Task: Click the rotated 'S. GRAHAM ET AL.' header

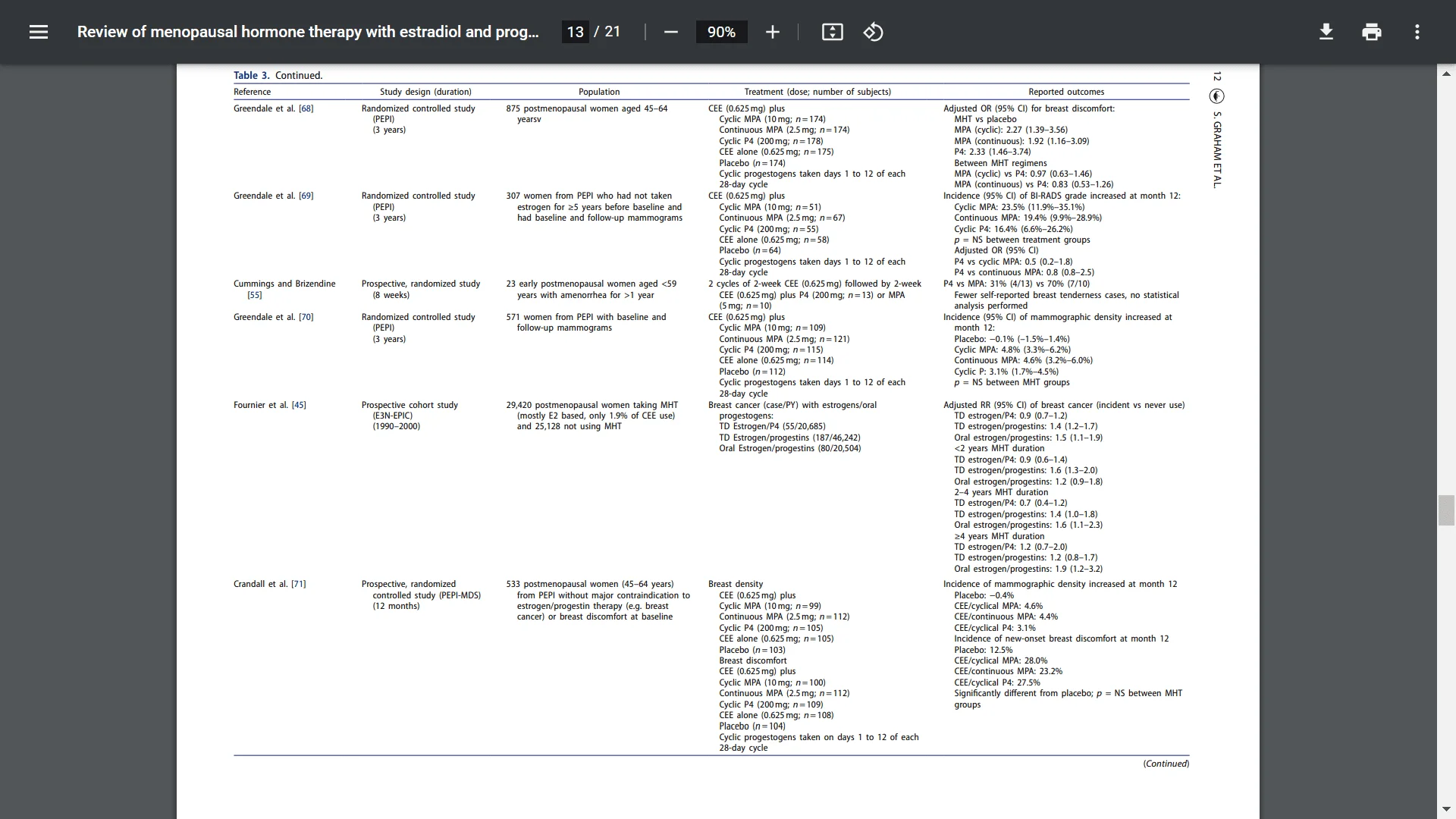Action: point(1217,150)
